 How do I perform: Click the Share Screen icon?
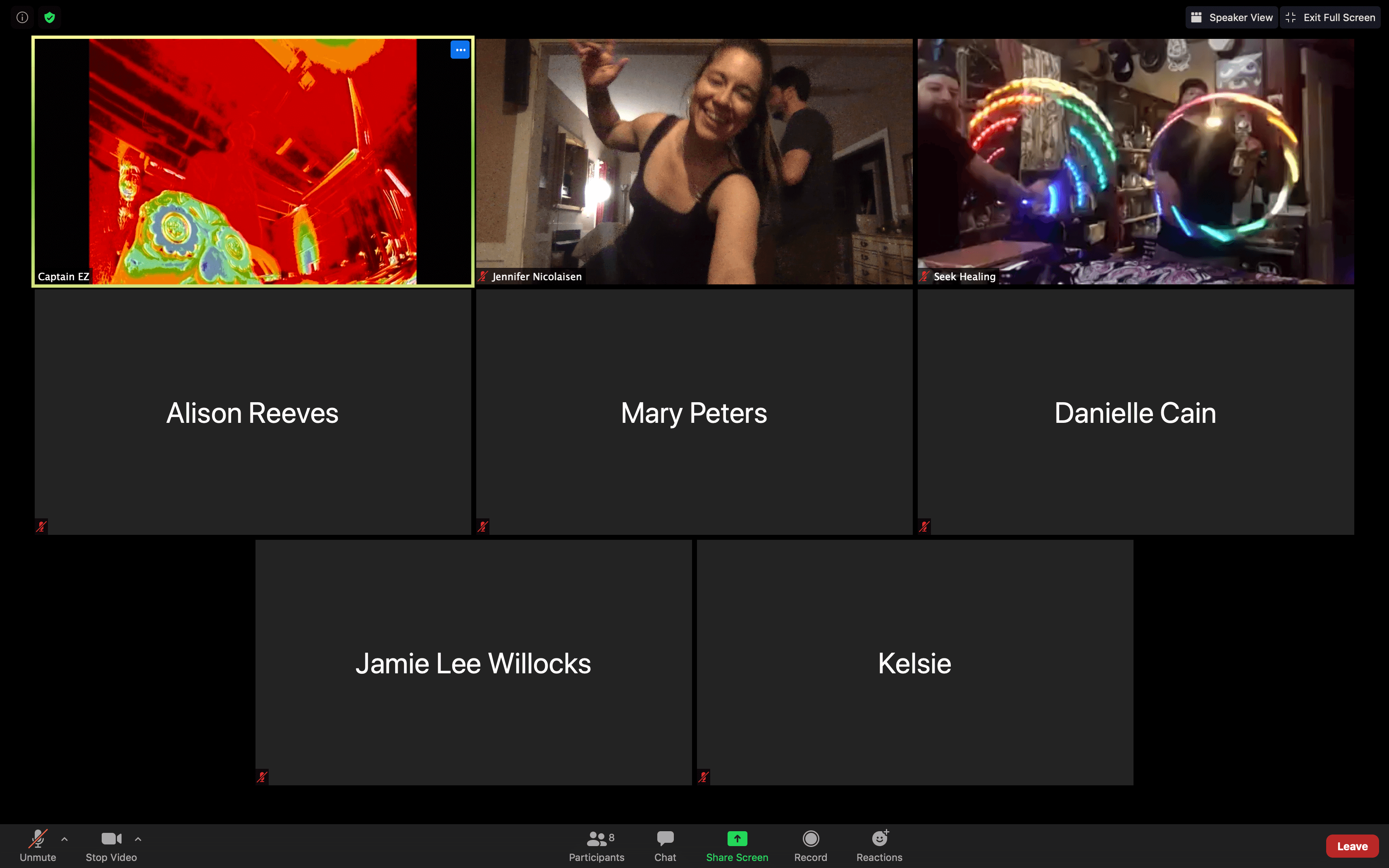(737, 839)
